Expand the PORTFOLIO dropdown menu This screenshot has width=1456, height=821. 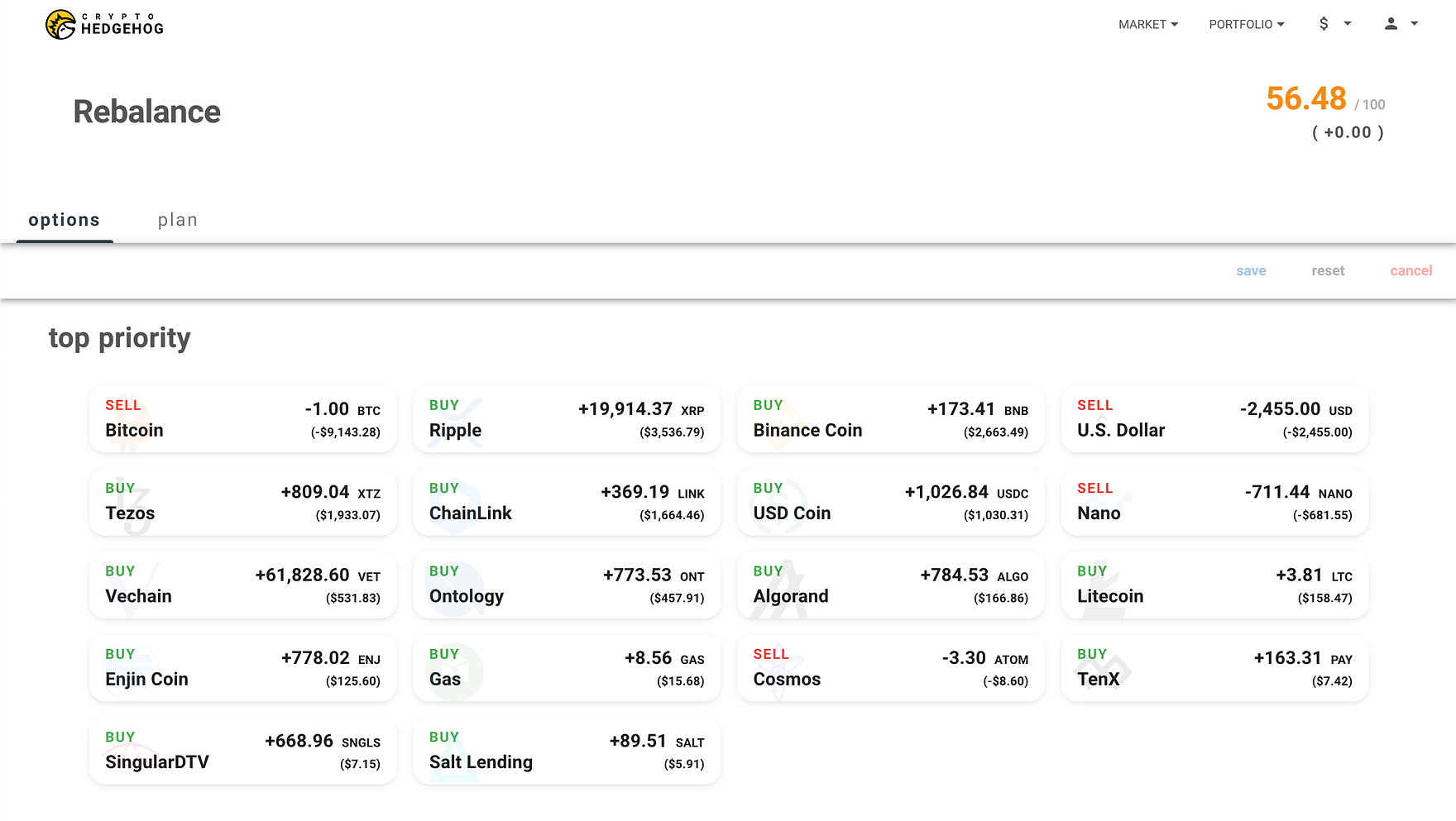(x=1247, y=25)
